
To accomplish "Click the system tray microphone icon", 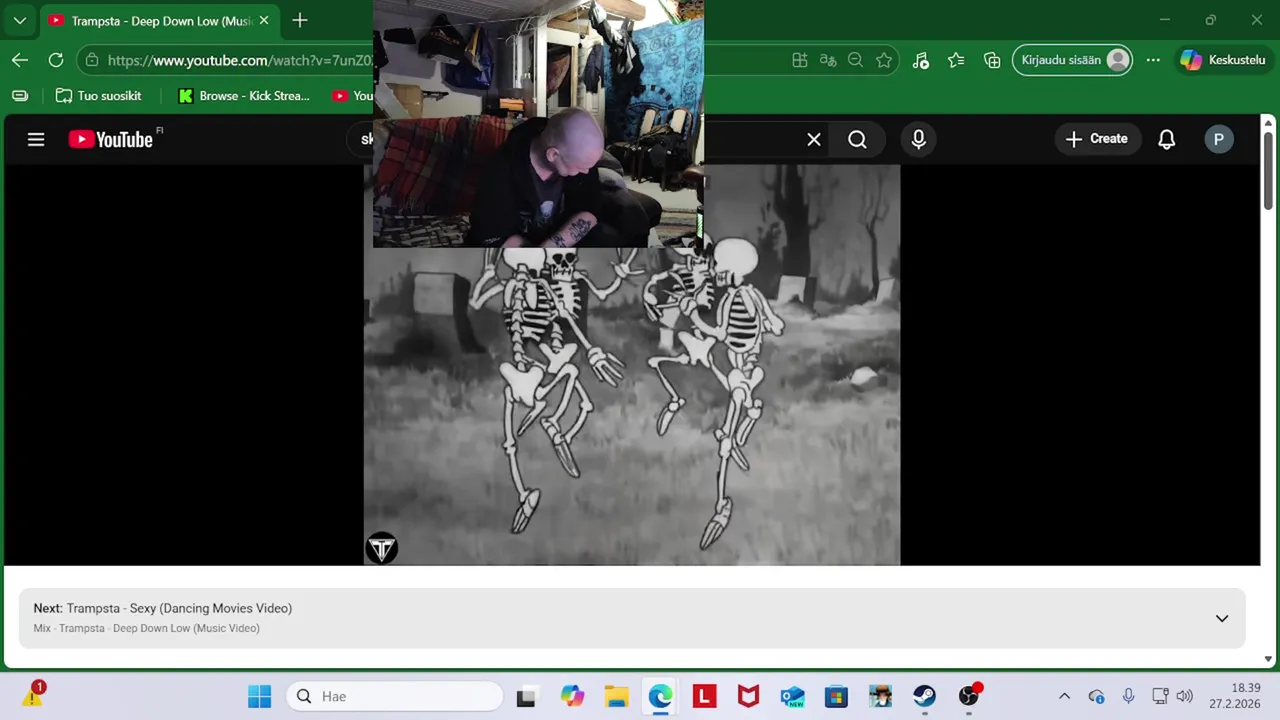I will pyautogui.click(x=1128, y=696).
